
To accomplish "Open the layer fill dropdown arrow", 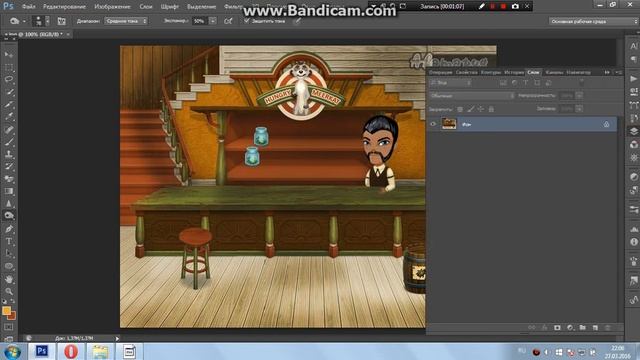I will pyautogui.click(x=579, y=109).
